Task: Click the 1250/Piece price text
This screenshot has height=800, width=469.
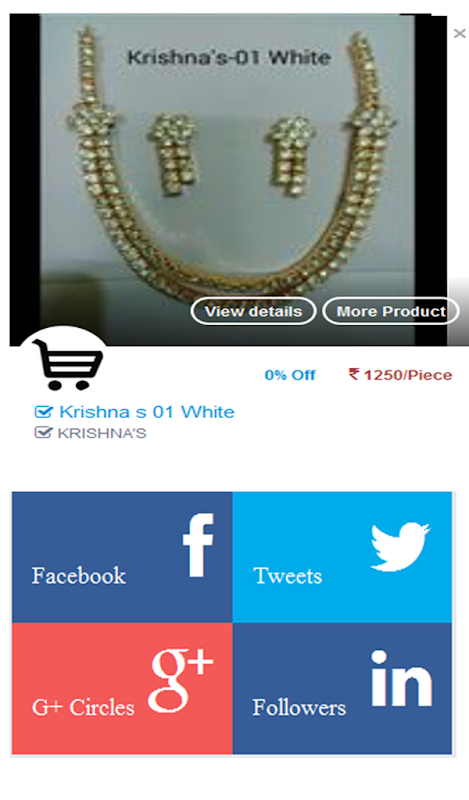Action: [x=408, y=375]
